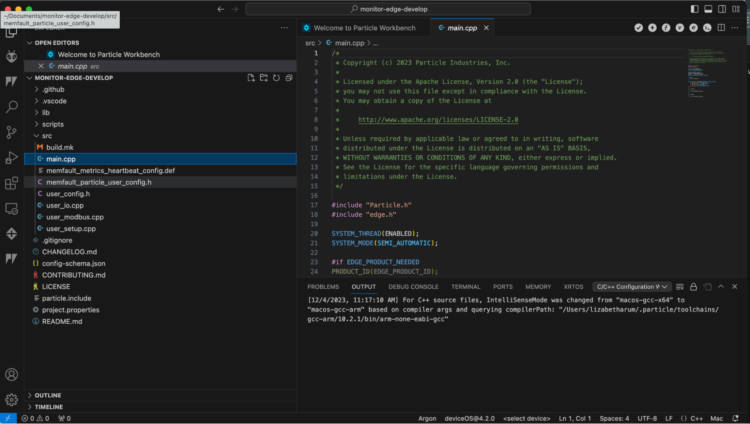Open the Accounts menu icon
The image size is (750, 424).
pos(11,375)
